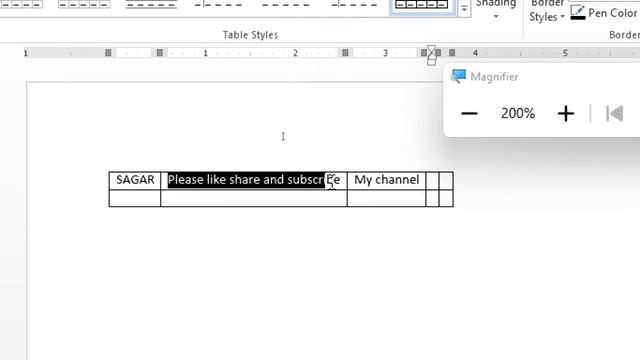Zoom out with the Magnifier minus button
Viewport: 640px width, 360px height.
click(x=469, y=113)
